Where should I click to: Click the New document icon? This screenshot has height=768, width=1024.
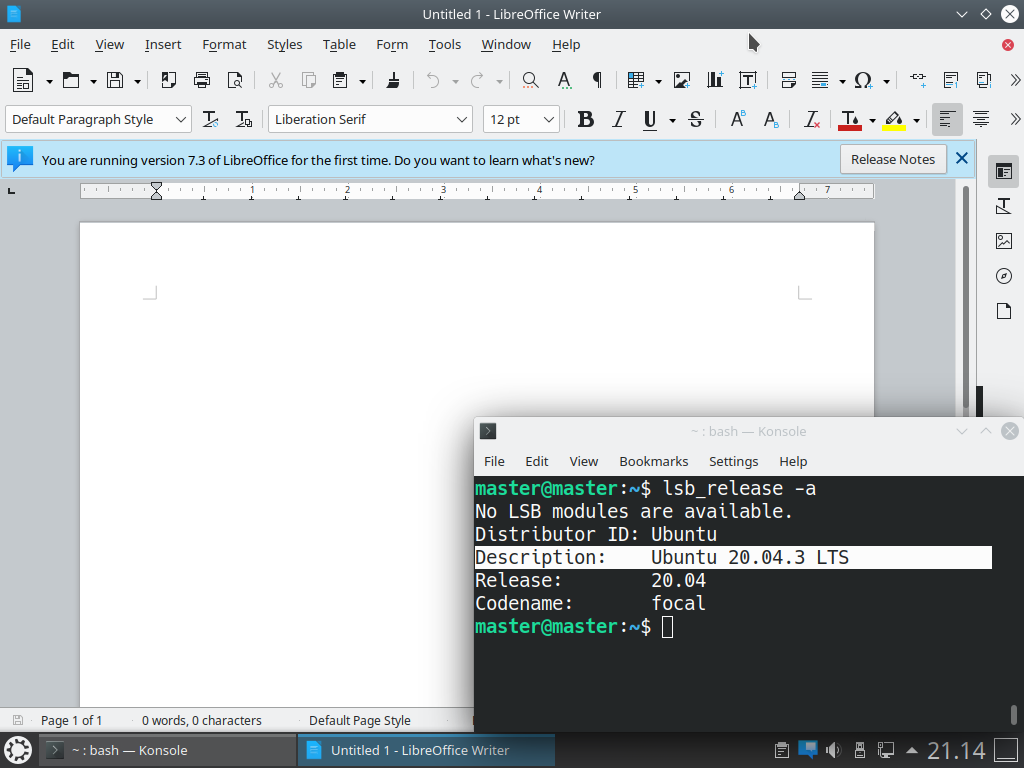coord(23,80)
